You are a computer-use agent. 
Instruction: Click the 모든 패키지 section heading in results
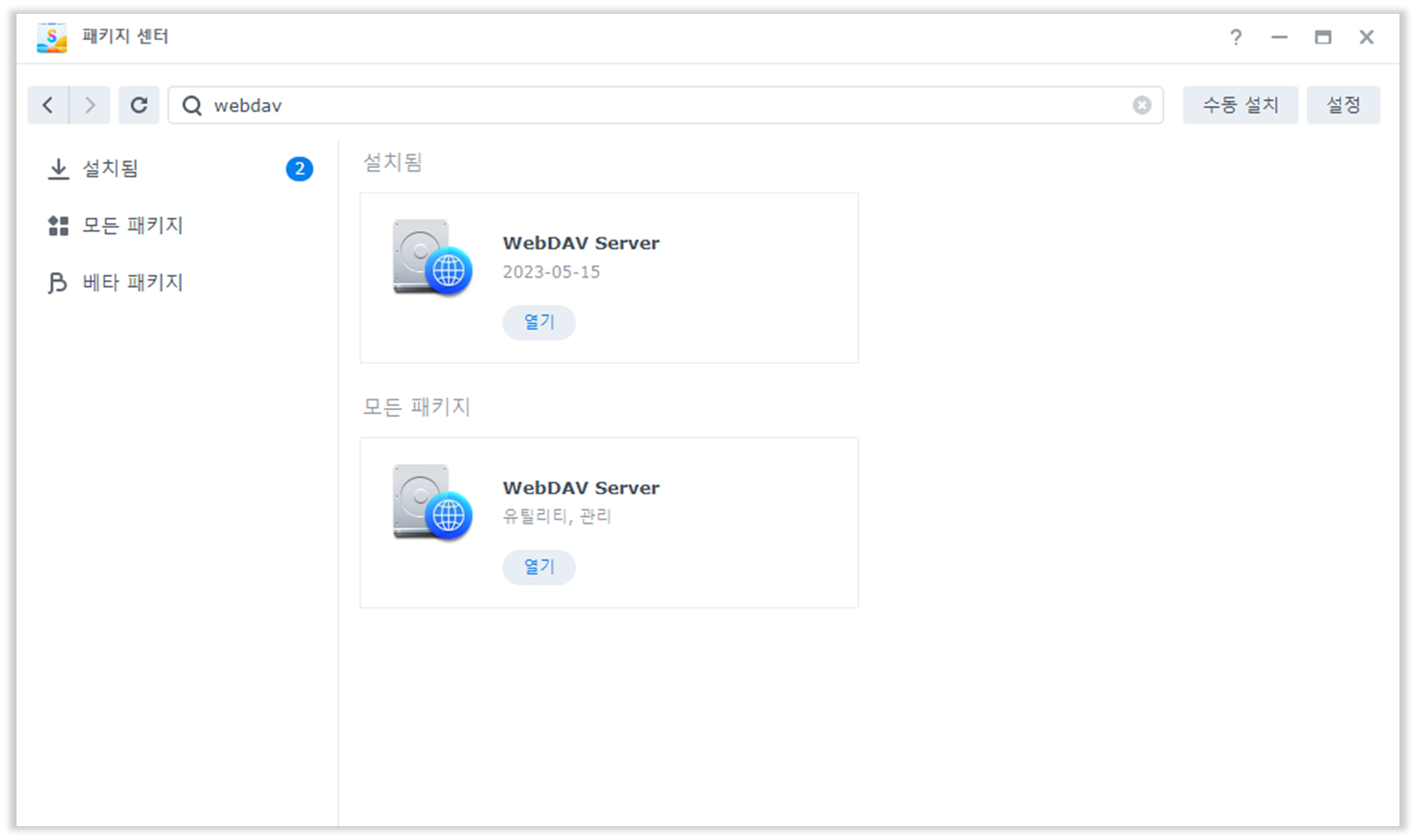[x=416, y=407]
